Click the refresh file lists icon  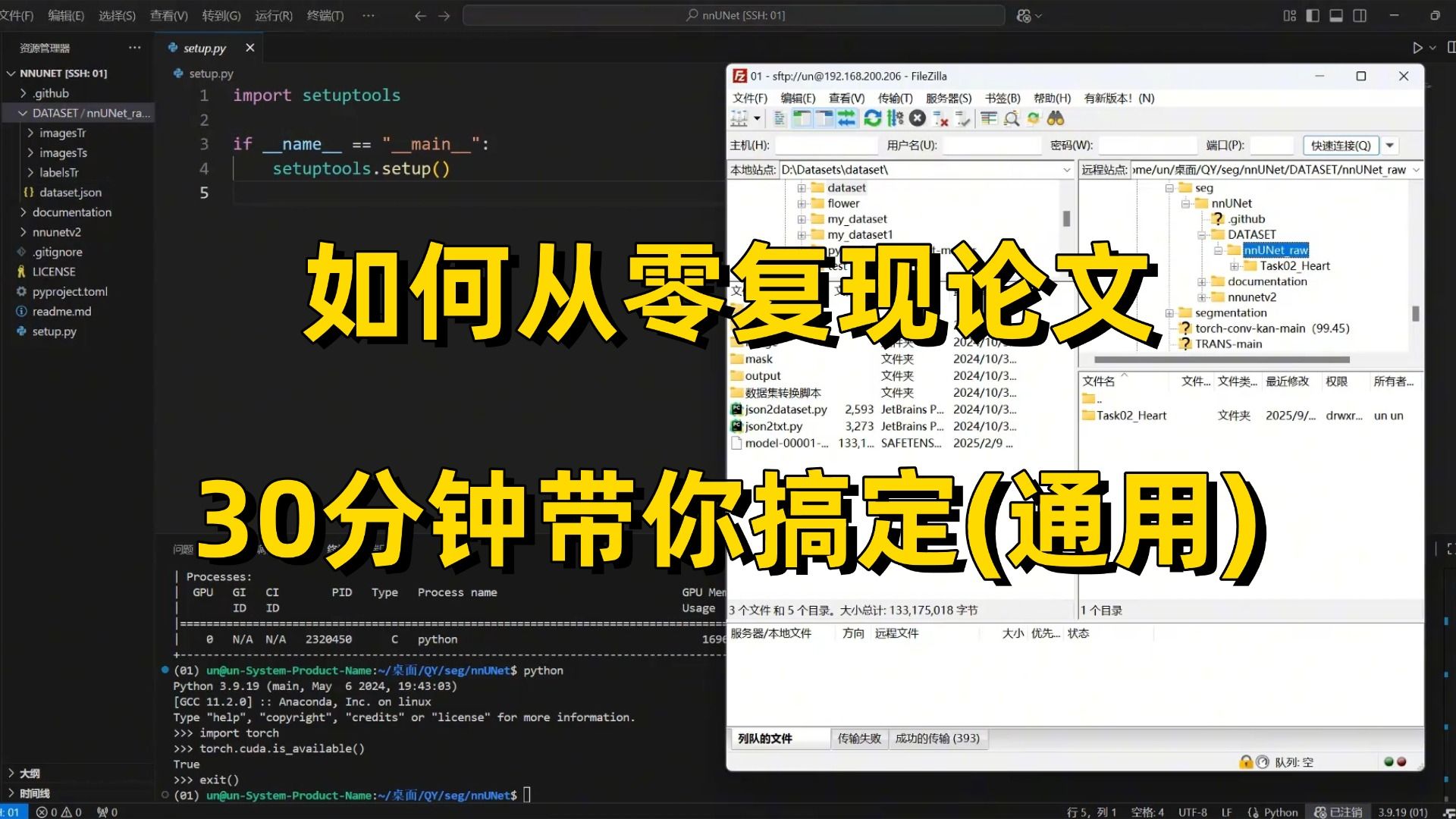pos(873,118)
